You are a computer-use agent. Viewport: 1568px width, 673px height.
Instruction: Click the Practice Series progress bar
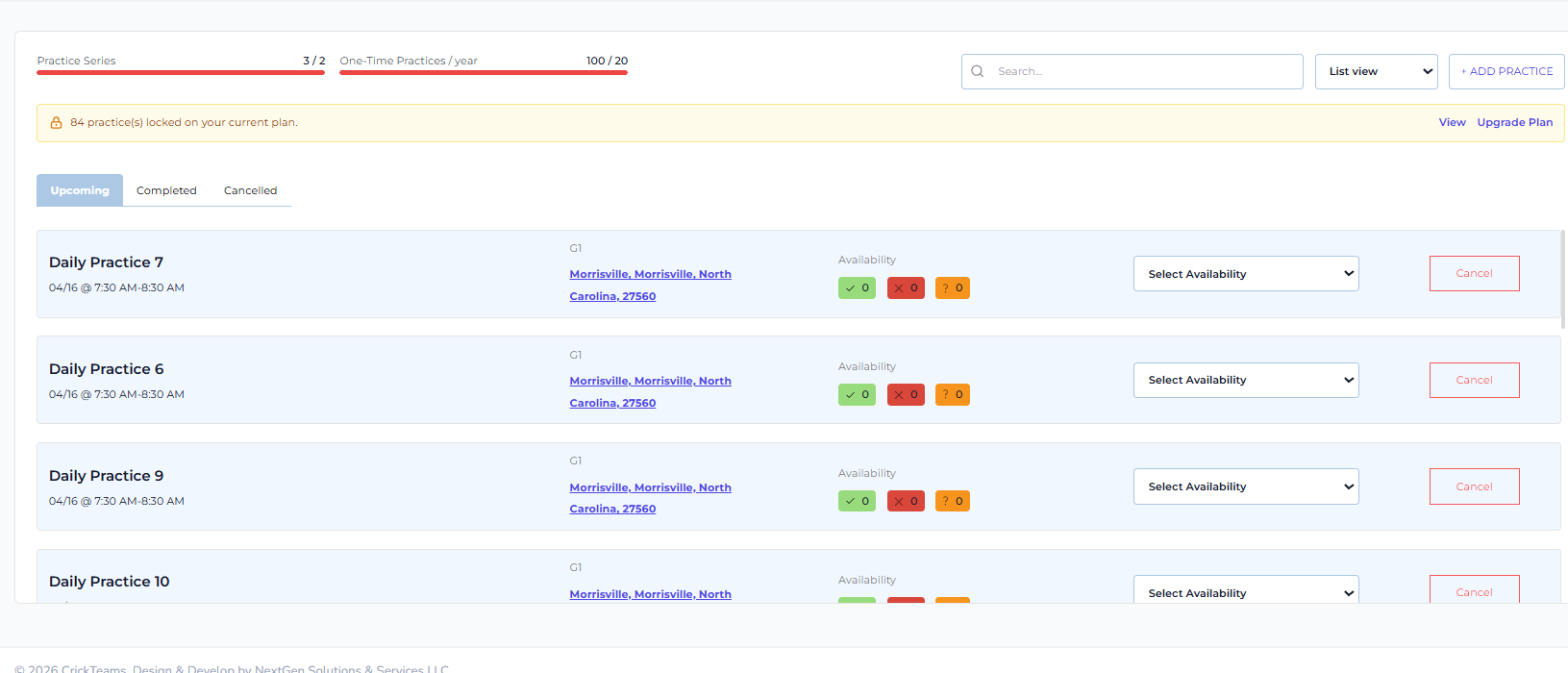pos(181,72)
